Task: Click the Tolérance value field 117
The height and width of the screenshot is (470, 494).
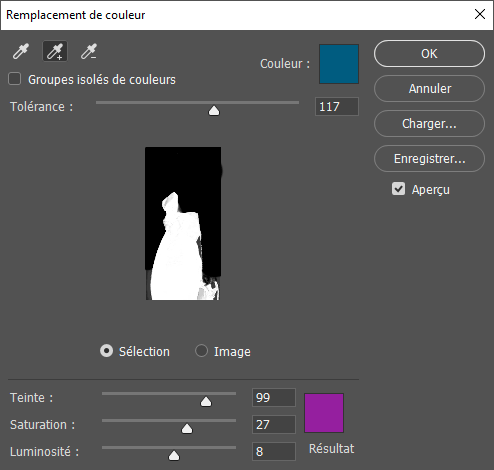Action: pyautogui.click(x=337, y=107)
